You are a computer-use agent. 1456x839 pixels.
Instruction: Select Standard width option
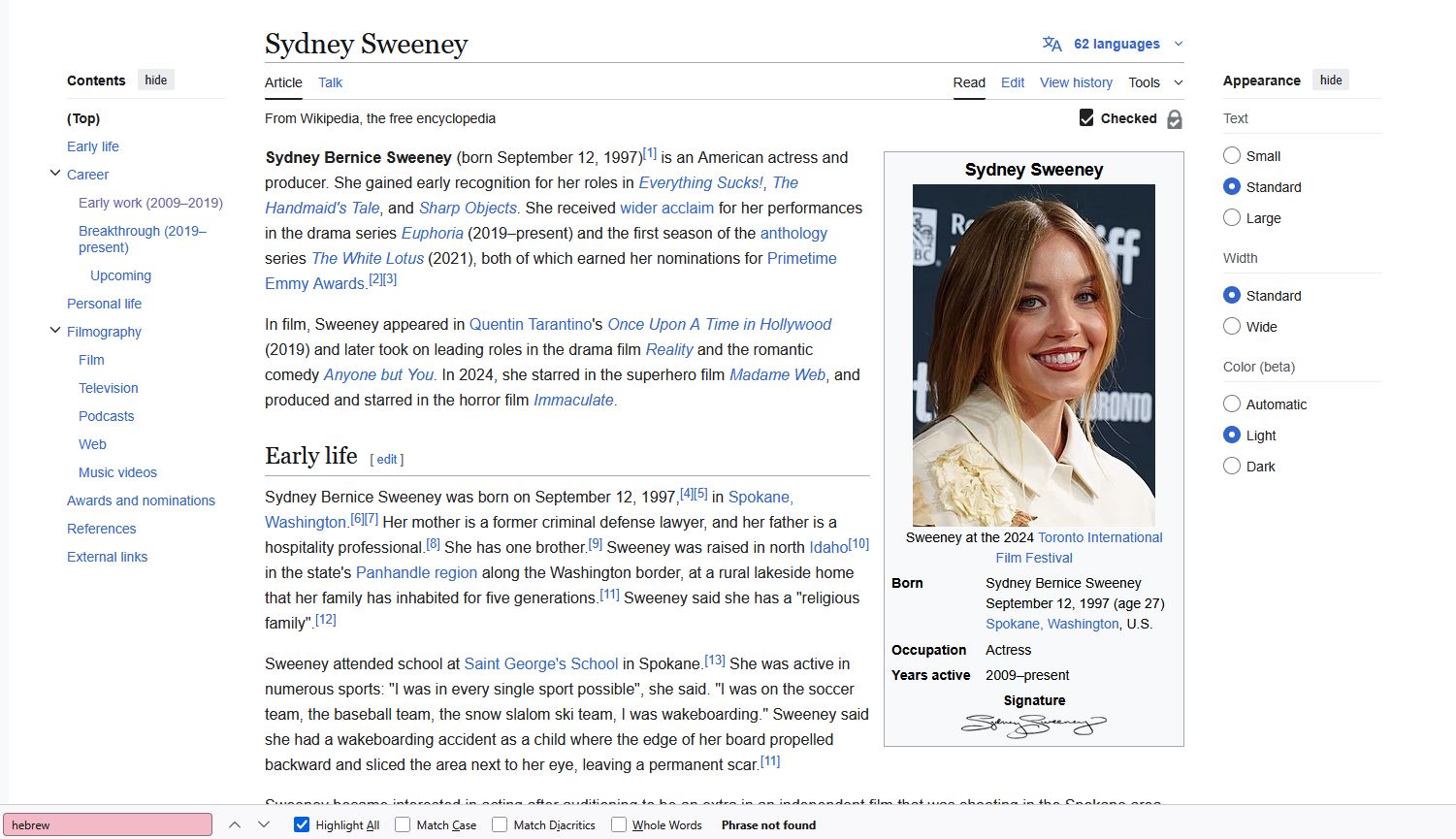1232,295
